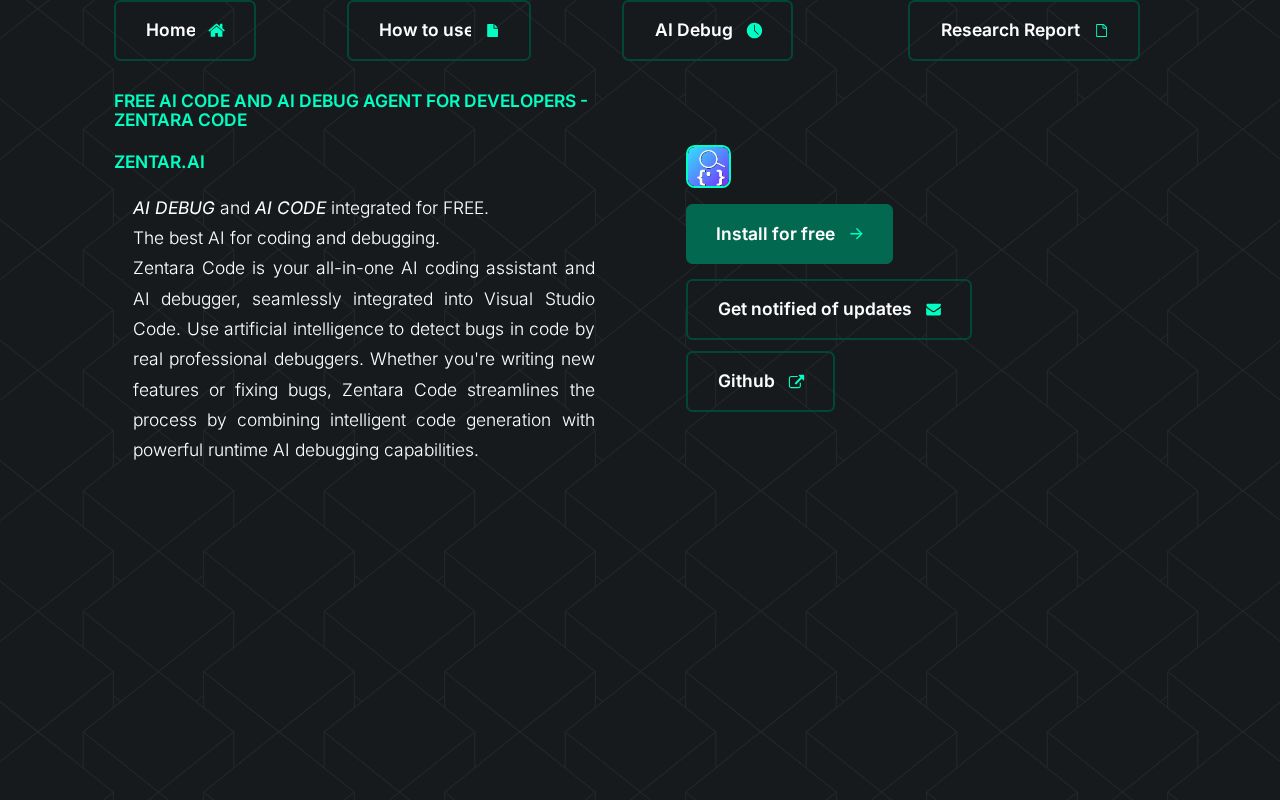Open the Github link
Screen dimensions: 1280x800
(x=760, y=381)
